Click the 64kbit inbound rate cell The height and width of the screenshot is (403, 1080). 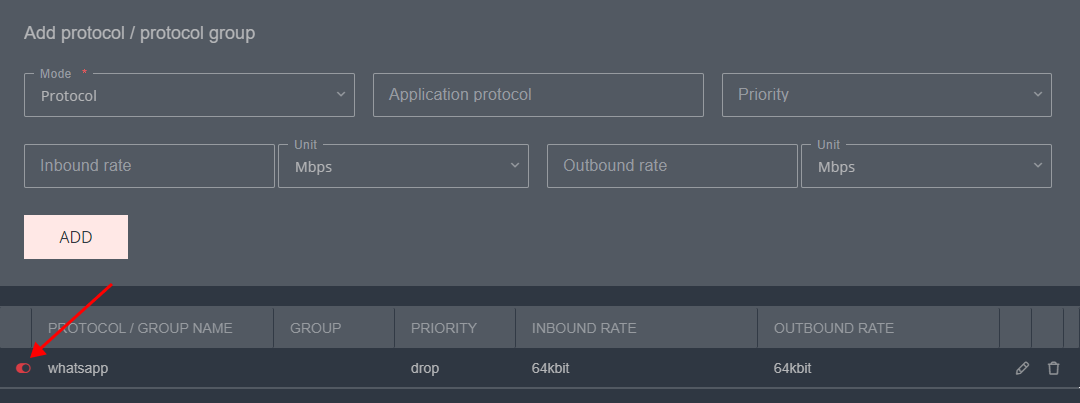[551, 368]
